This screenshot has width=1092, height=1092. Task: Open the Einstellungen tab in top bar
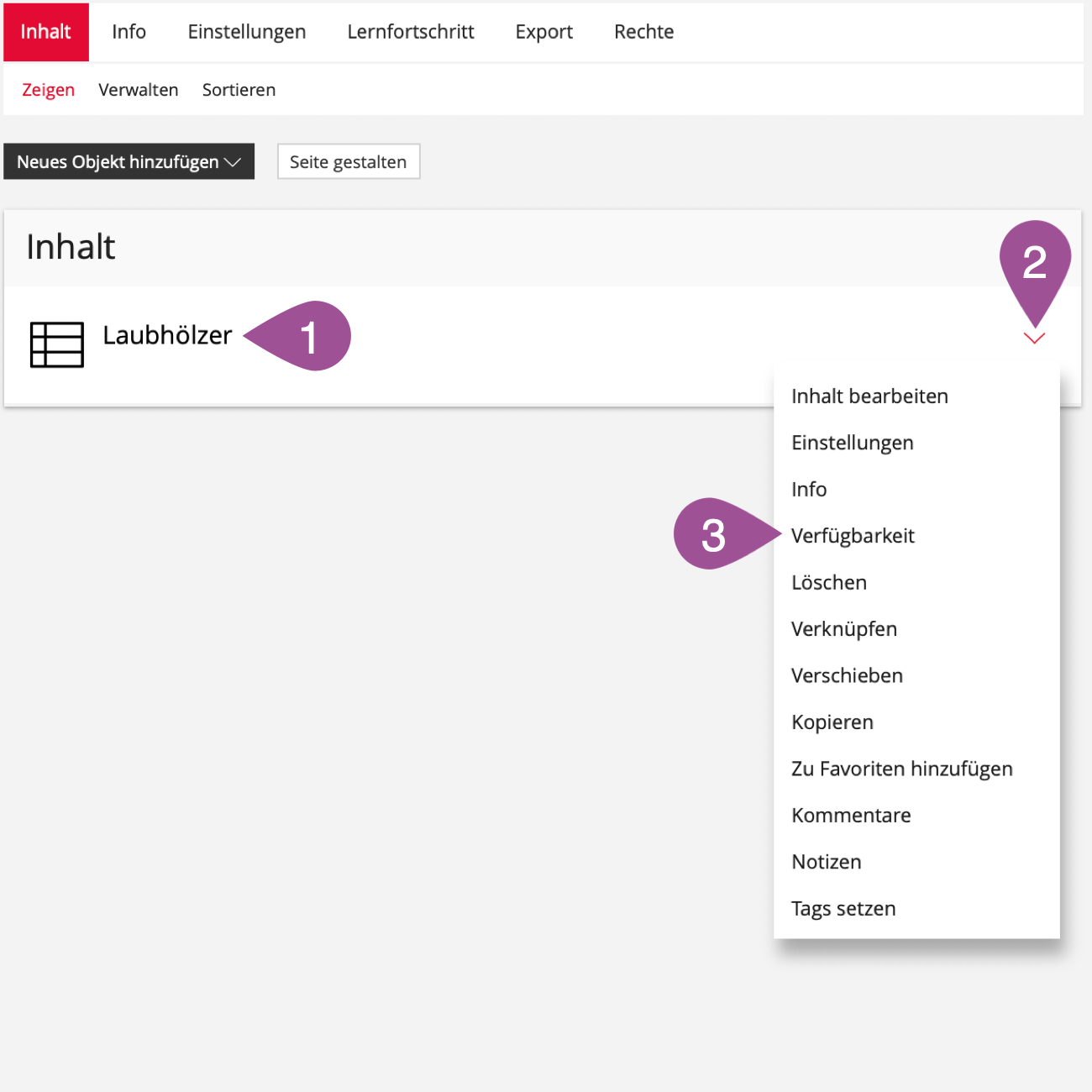[x=246, y=32]
